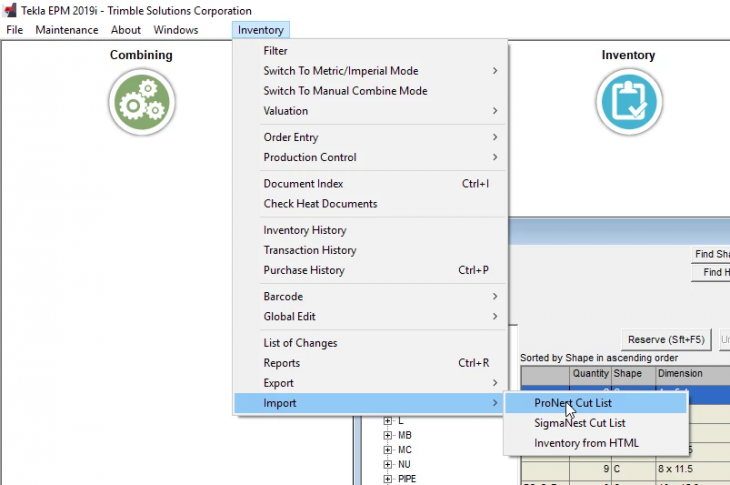Image resolution: width=730 pixels, height=485 pixels.
Task: Click the 8 x 11.5 dimension cell
Action: point(693,469)
